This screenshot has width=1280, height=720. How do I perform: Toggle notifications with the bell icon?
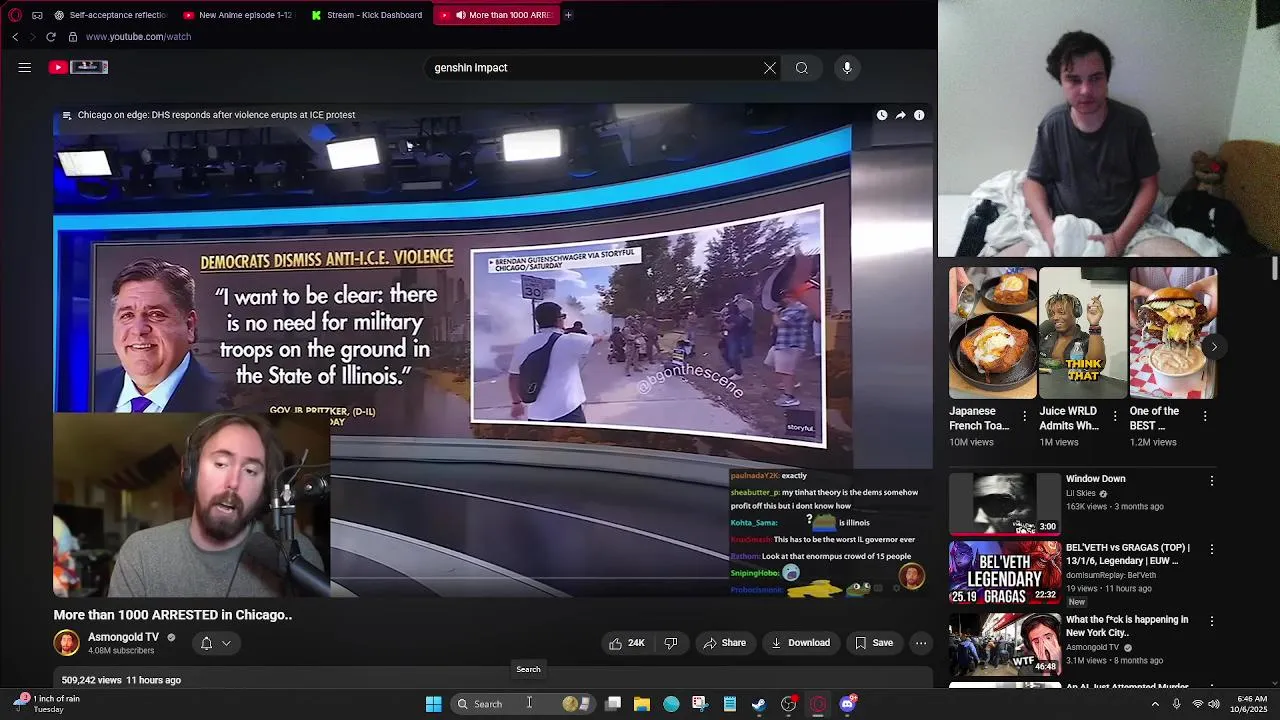pos(206,643)
